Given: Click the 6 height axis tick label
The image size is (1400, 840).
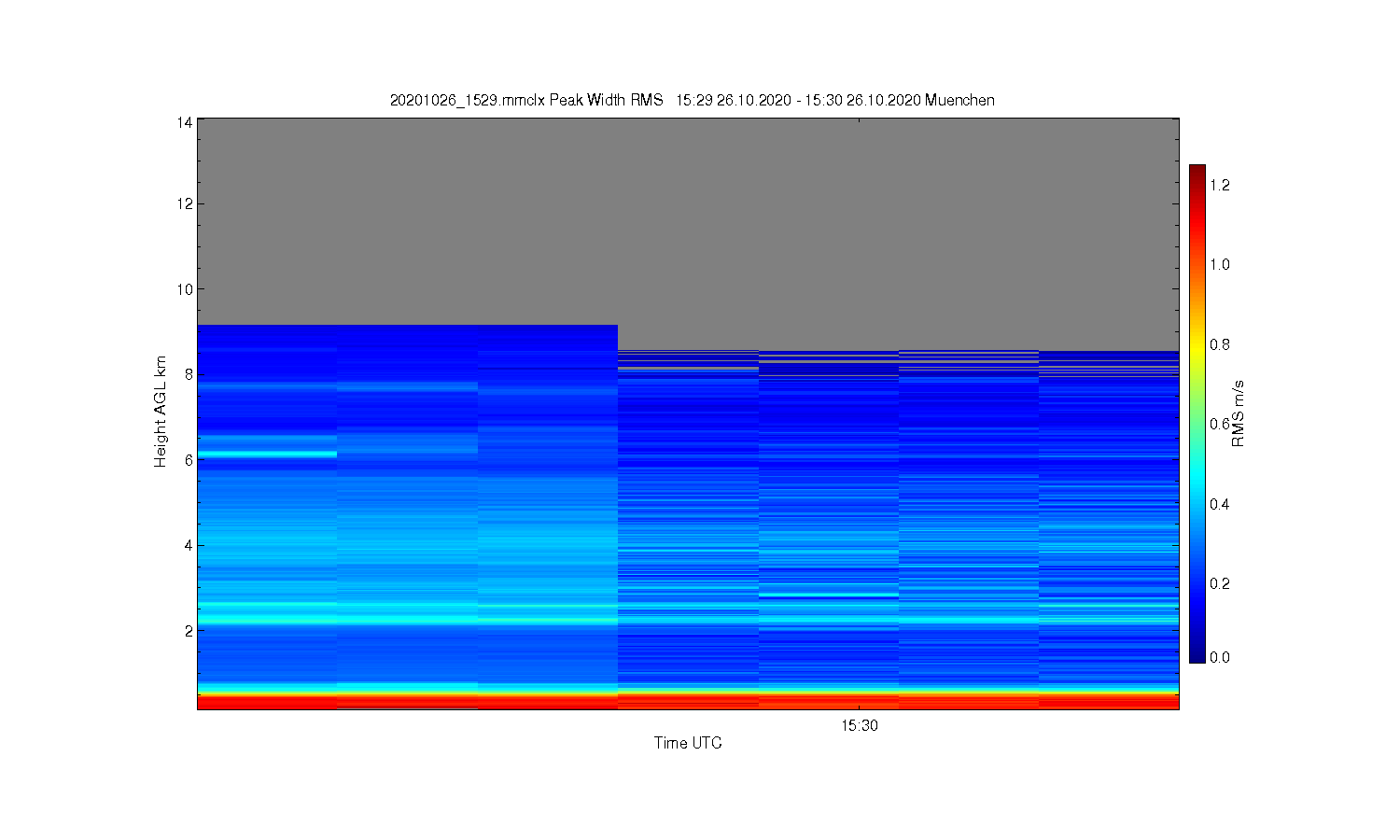Looking at the screenshot, I should pyautogui.click(x=188, y=460).
